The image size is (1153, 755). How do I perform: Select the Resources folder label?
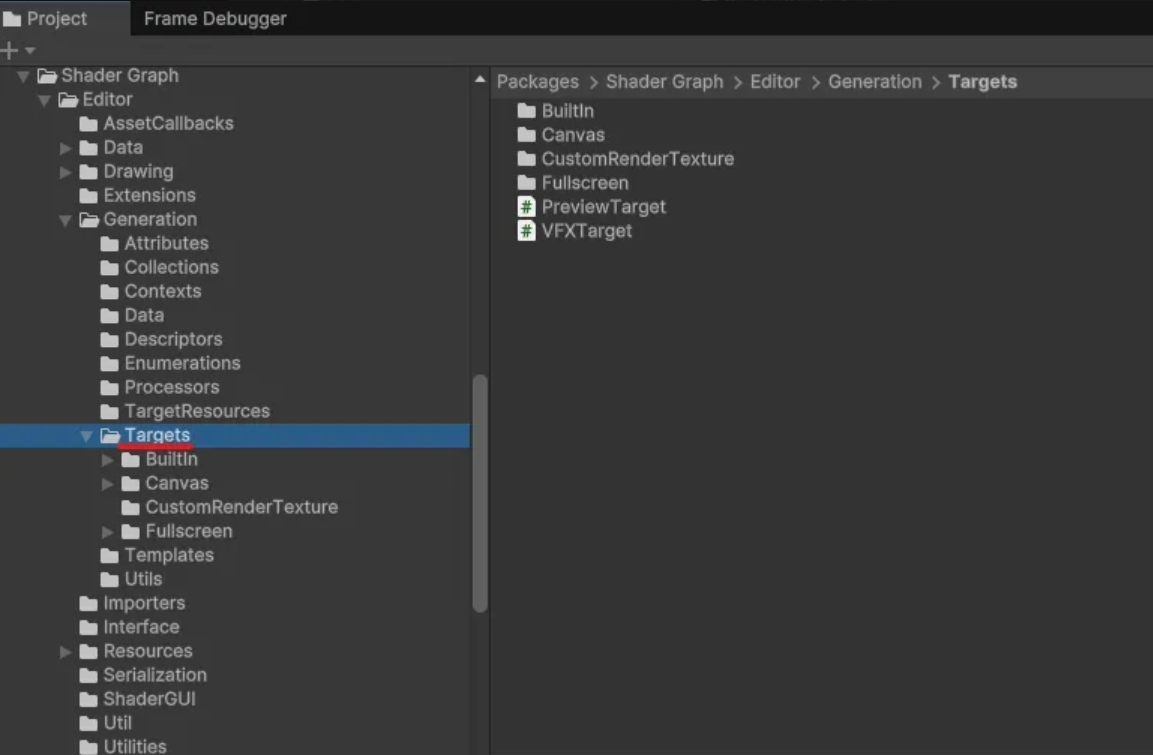pos(148,651)
